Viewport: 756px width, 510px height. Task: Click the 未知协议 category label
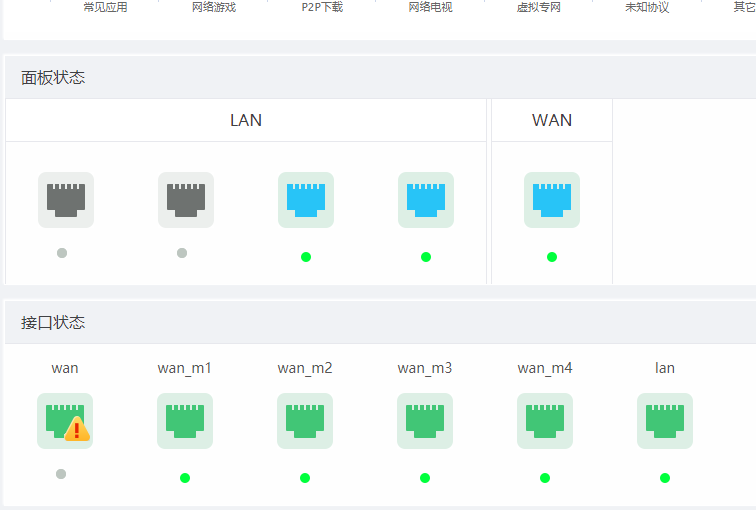[647, 8]
